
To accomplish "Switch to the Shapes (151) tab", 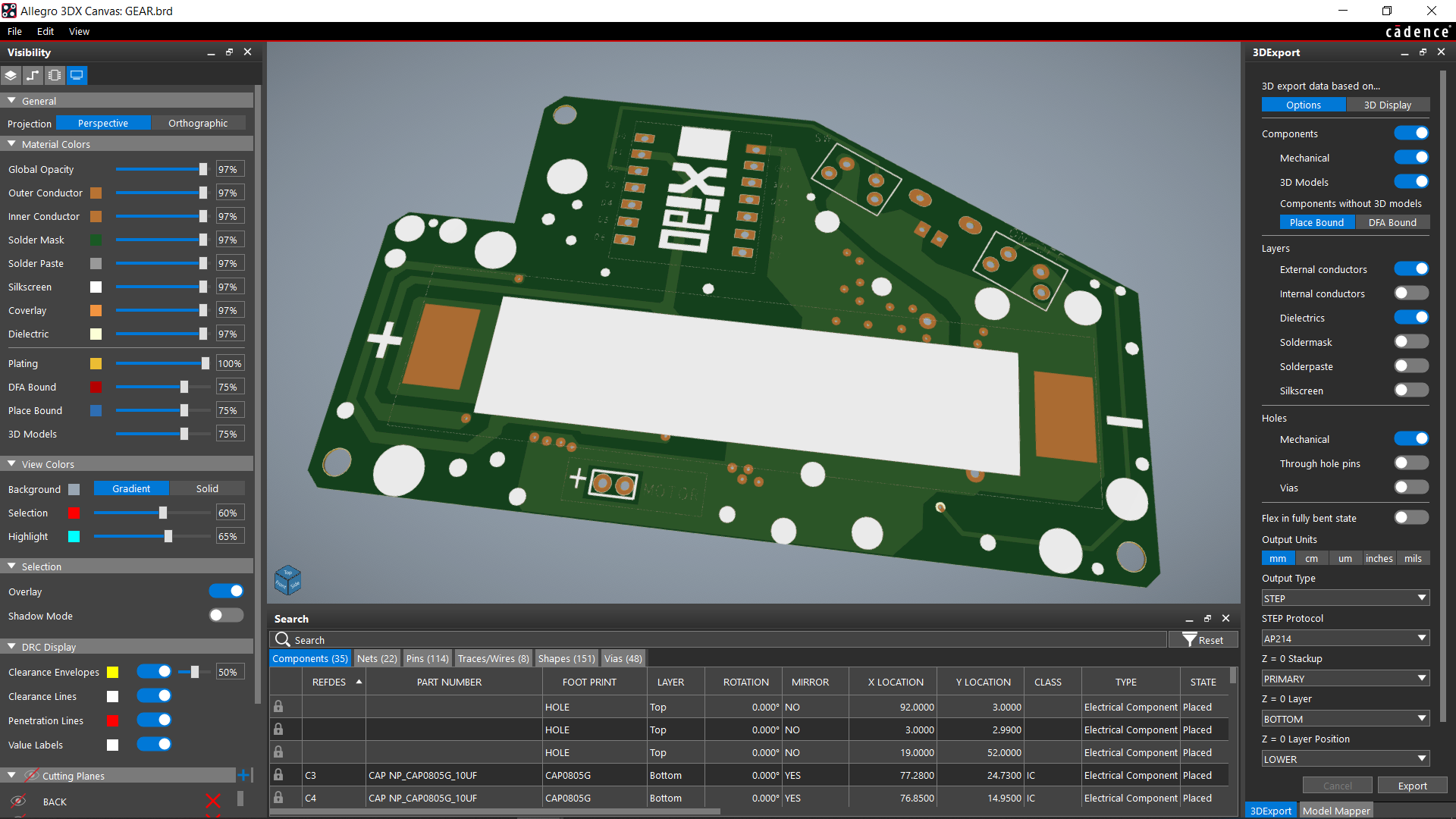I will 566,658.
